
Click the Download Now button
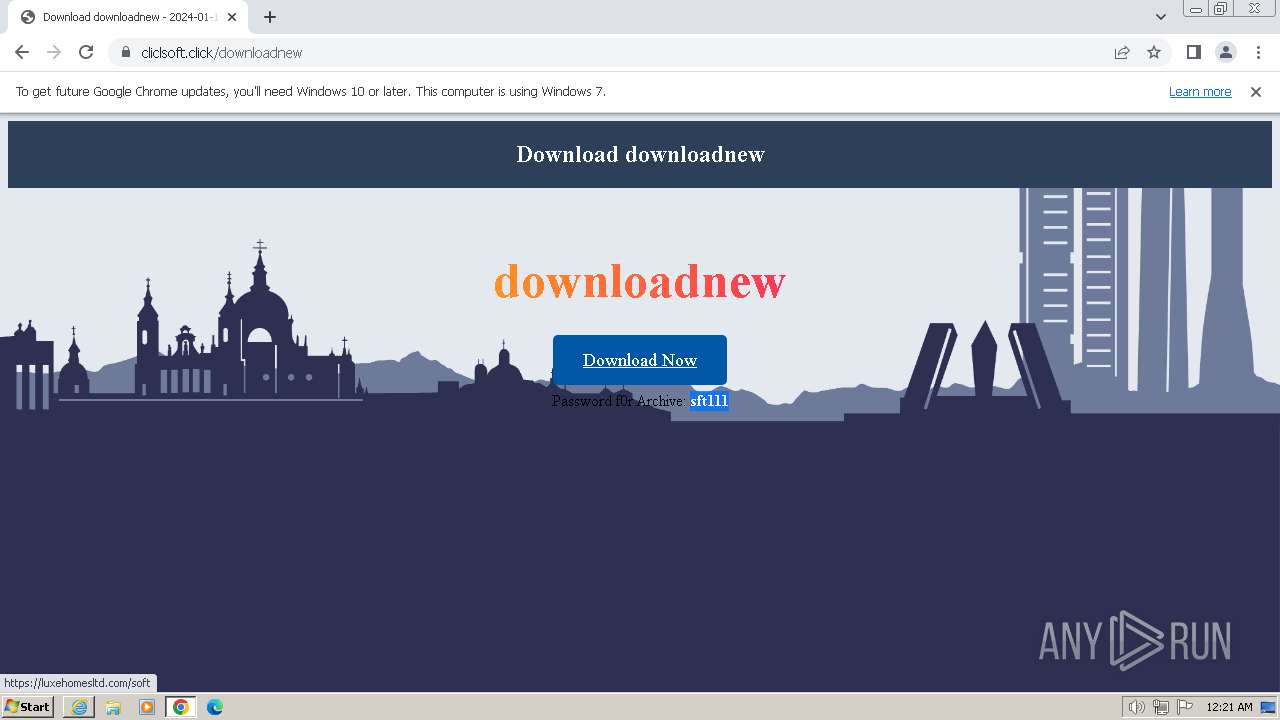click(640, 360)
